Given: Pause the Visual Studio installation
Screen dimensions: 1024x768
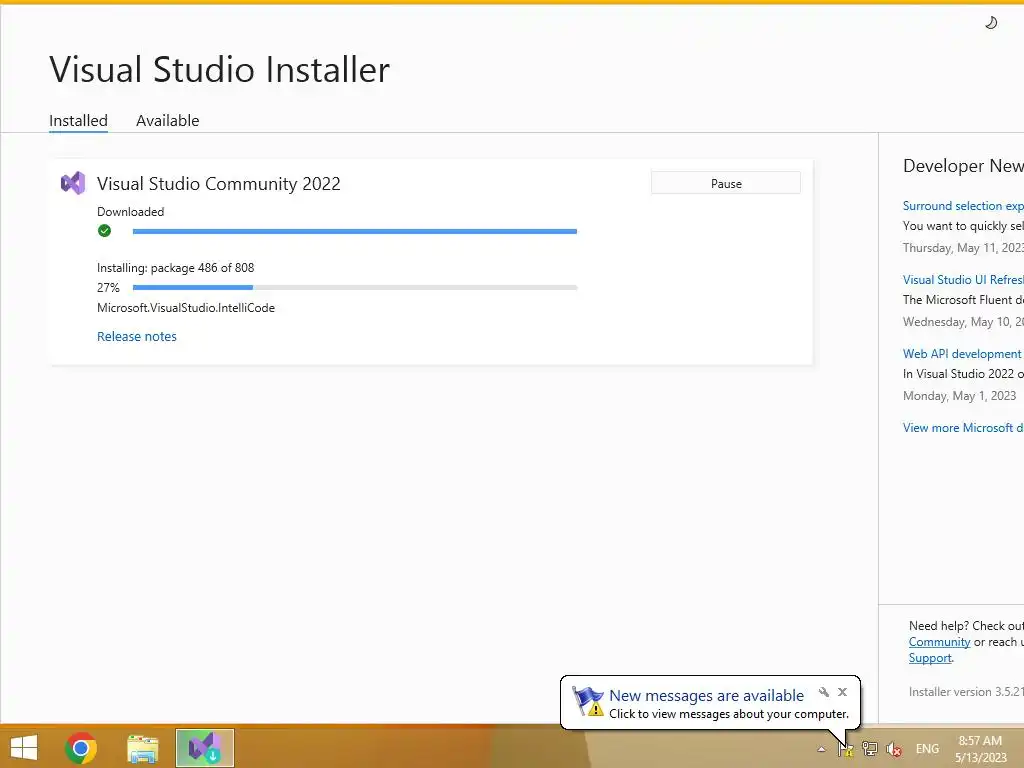Looking at the screenshot, I should 726,184.
